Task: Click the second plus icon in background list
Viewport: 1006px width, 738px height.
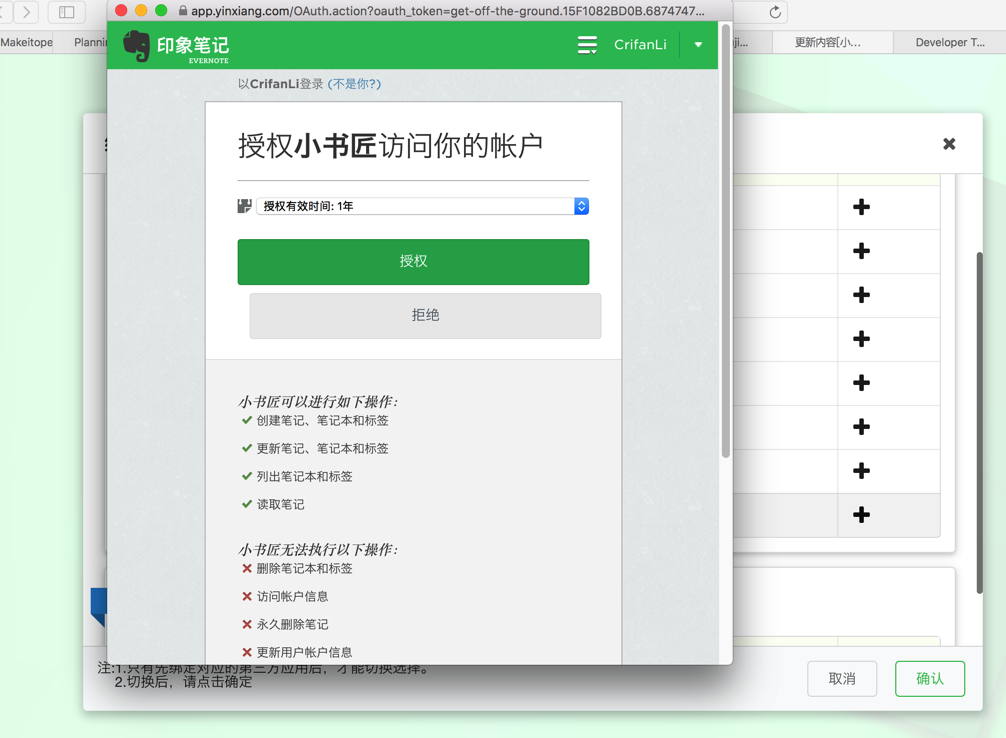Action: (861, 251)
